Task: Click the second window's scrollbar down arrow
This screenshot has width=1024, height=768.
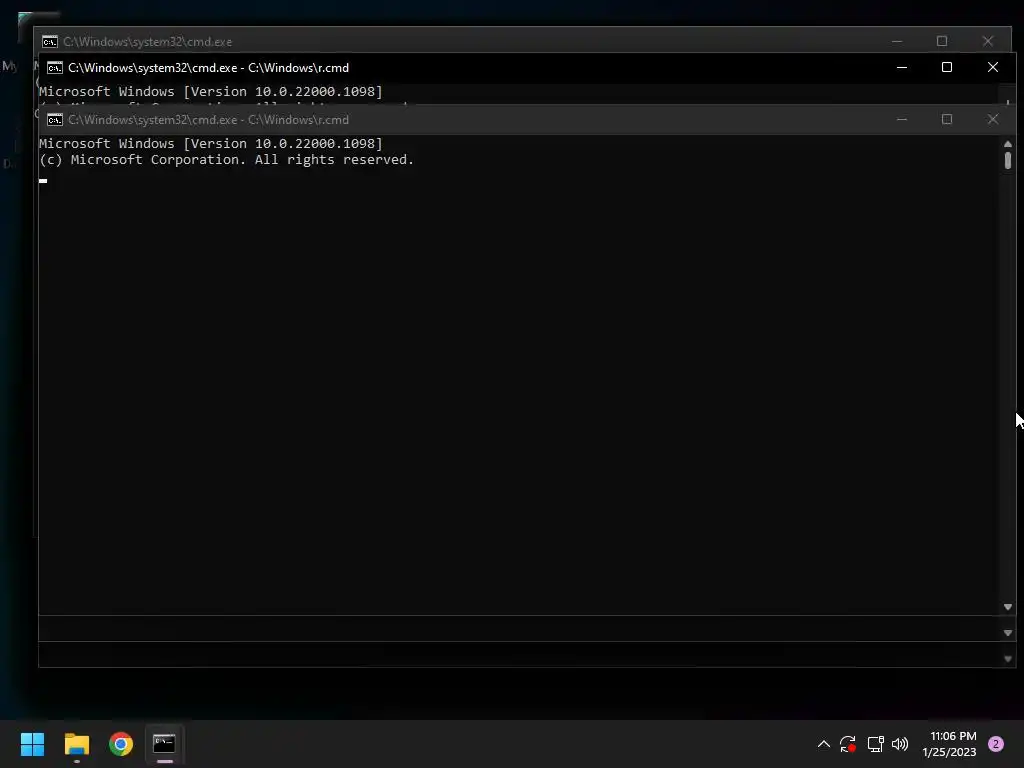Action: [1008, 633]
